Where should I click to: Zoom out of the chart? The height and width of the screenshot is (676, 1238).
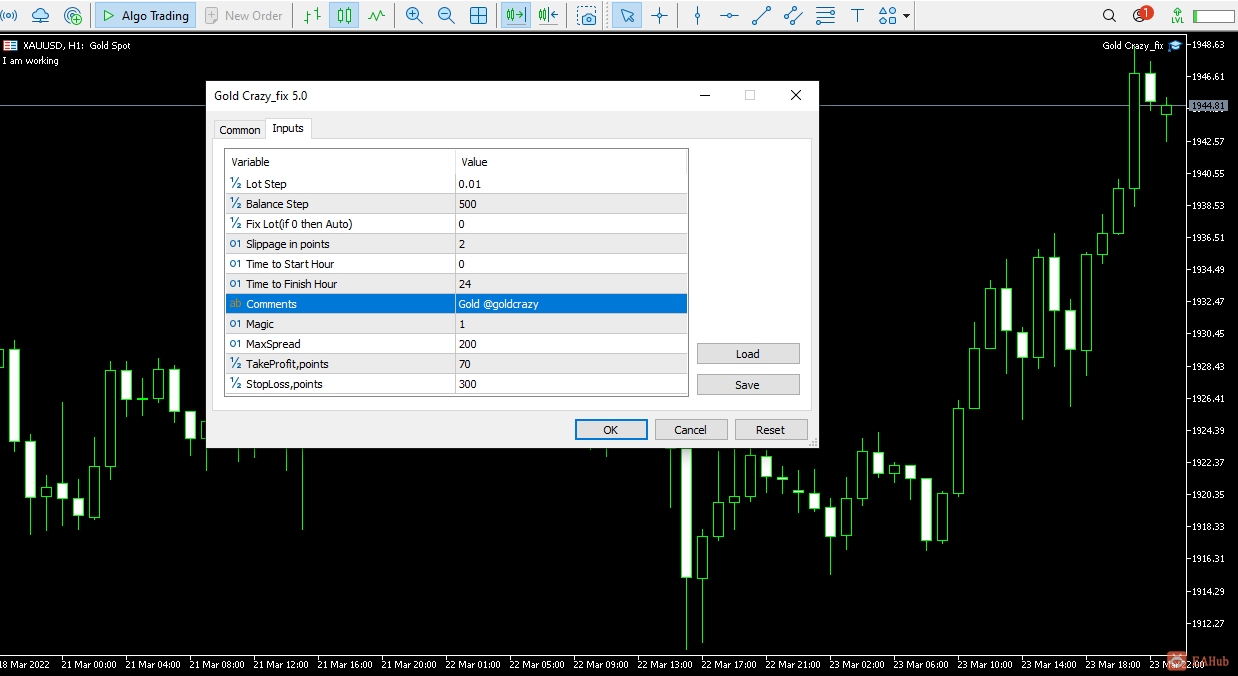[x=446, y=16]
